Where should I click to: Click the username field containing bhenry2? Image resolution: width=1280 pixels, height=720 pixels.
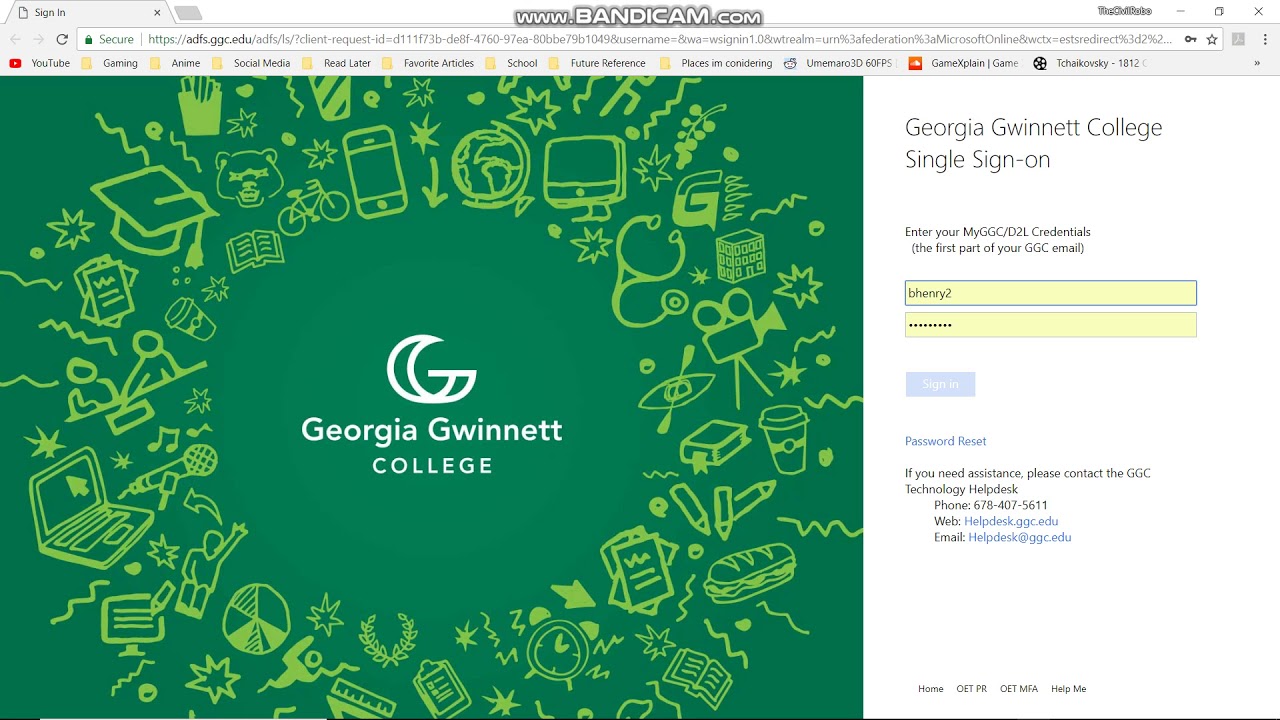tap(1050, 293)
